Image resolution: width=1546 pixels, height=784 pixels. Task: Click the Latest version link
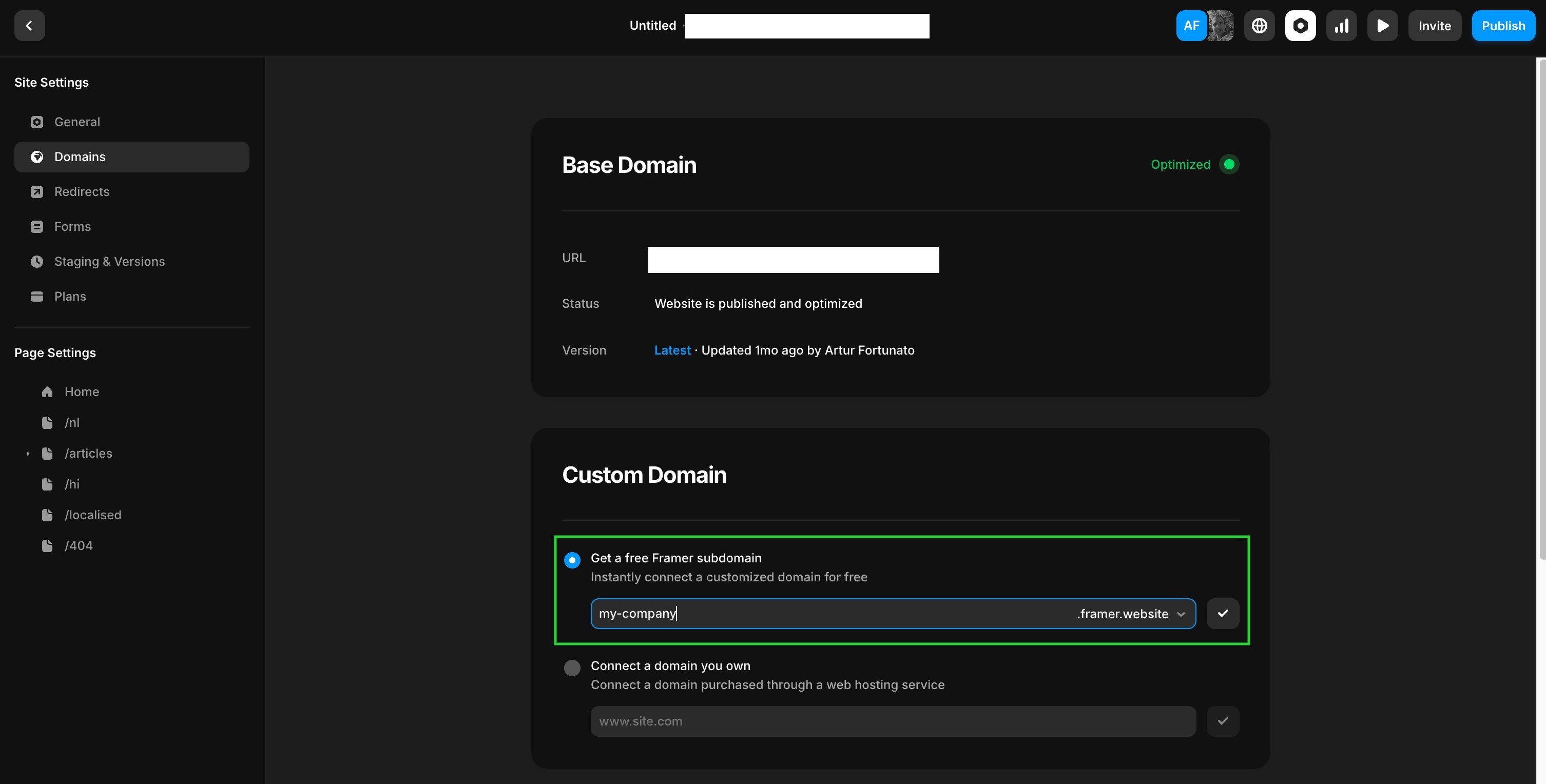coord(672,350)
